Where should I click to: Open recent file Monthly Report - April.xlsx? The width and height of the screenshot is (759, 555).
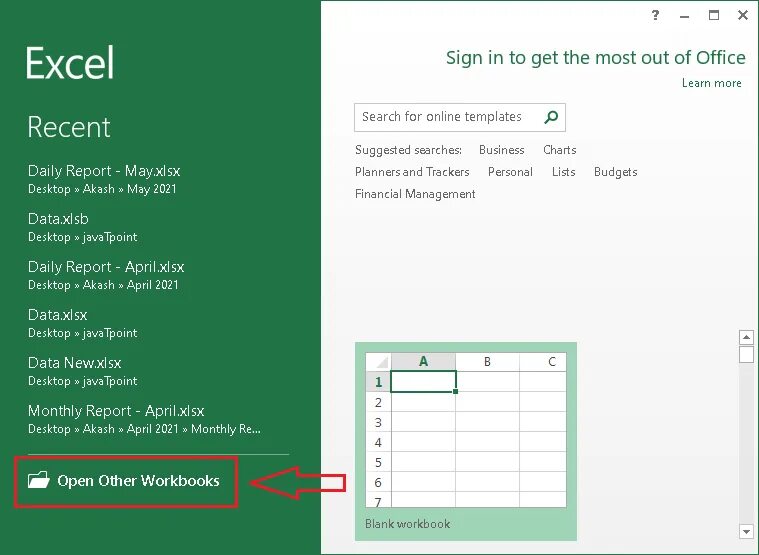click(x=144, y=419)
